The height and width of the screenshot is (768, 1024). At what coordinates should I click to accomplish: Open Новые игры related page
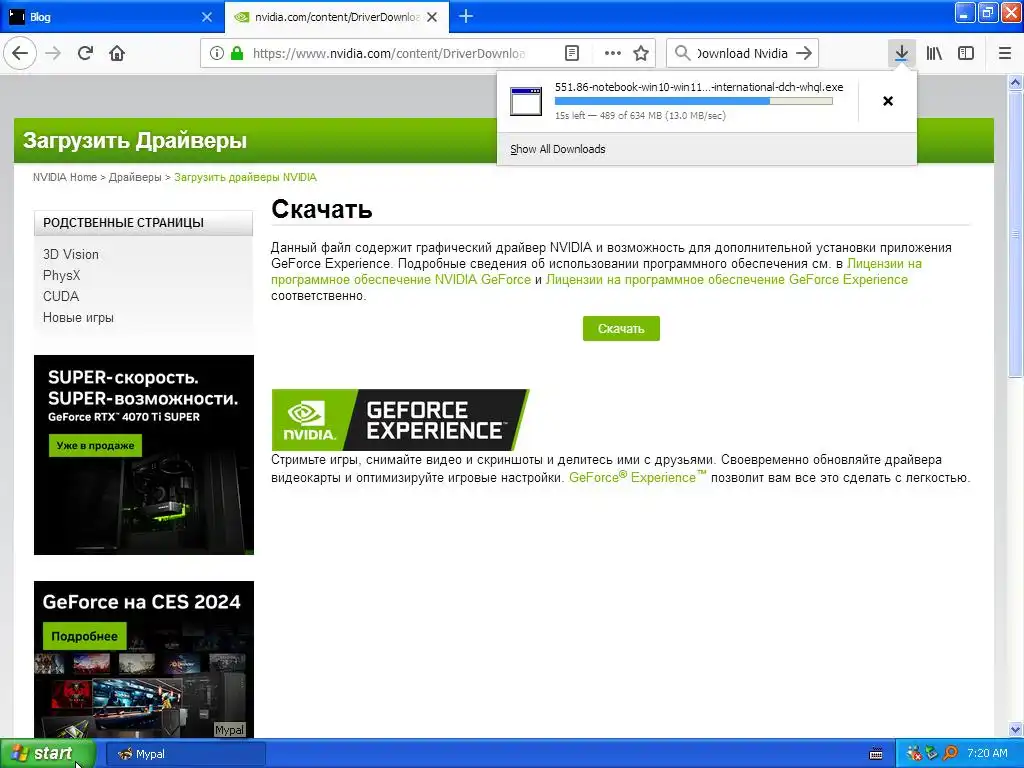(78, 317)
